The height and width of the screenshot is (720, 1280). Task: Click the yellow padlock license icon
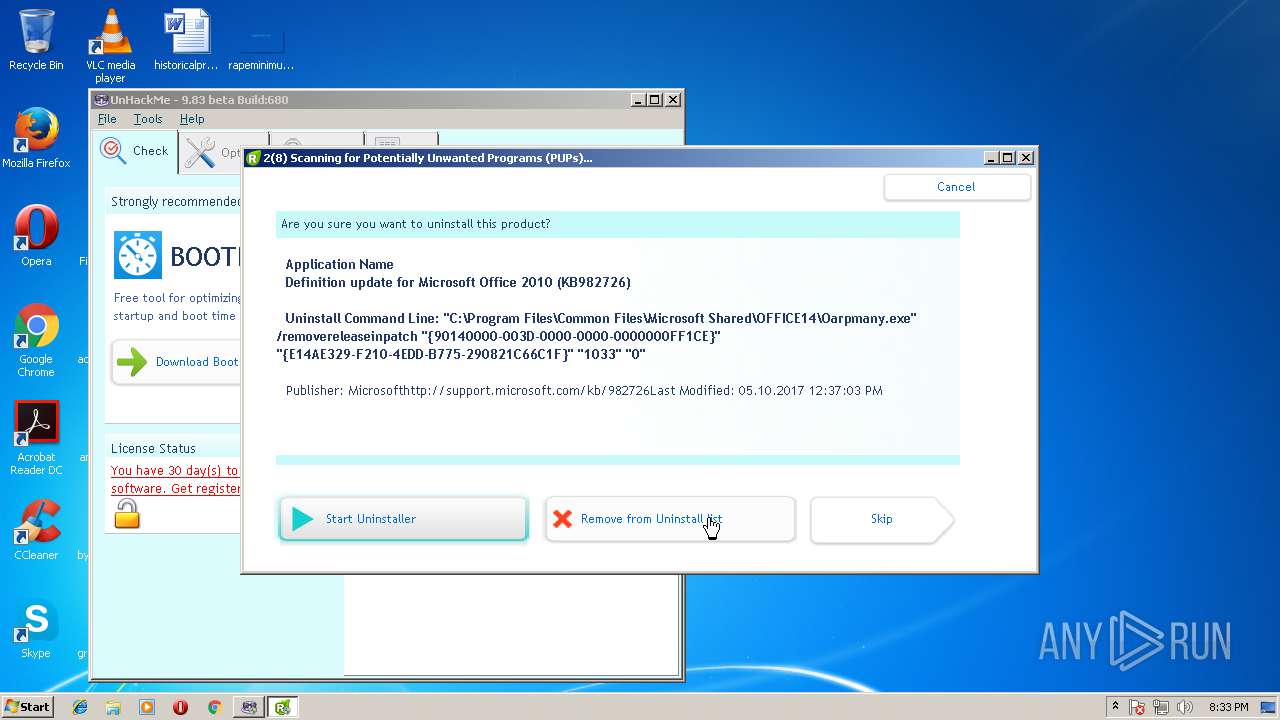pyautogui.click(x=127, y=514)
